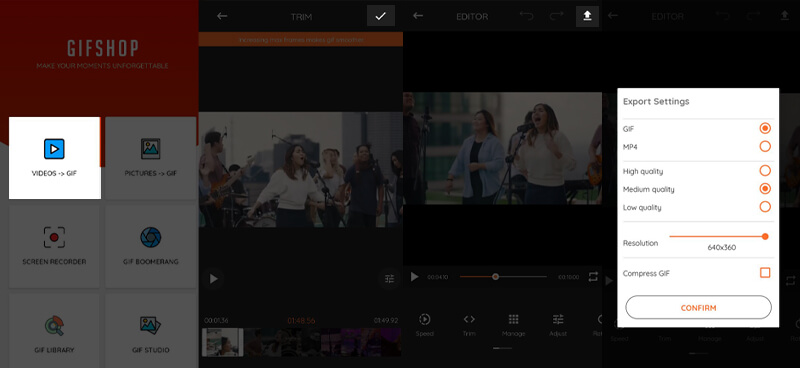Choose Medium quality option
Image resolution: width=800 pixels, height=368 pixels.
[x=765, y=189]
